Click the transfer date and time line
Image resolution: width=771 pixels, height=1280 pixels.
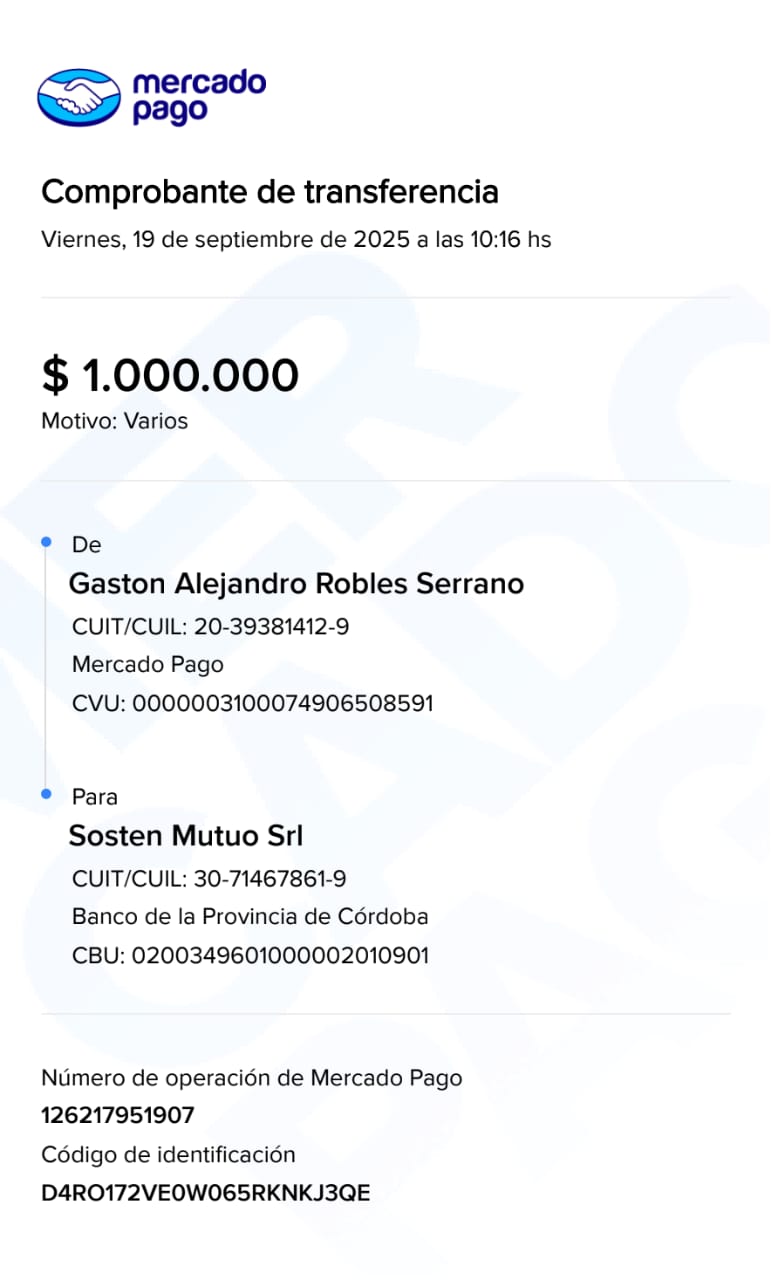point(295,240)
